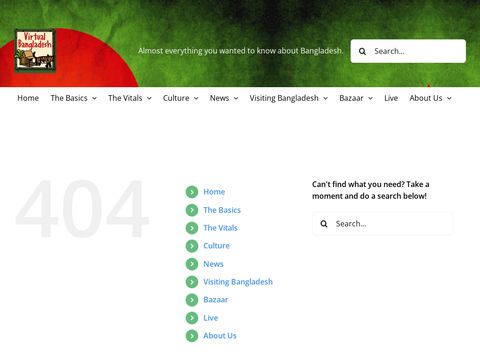The image size is (480, 360).
Task: Click green arrow icon beside Home link
Action: point(192,192)
